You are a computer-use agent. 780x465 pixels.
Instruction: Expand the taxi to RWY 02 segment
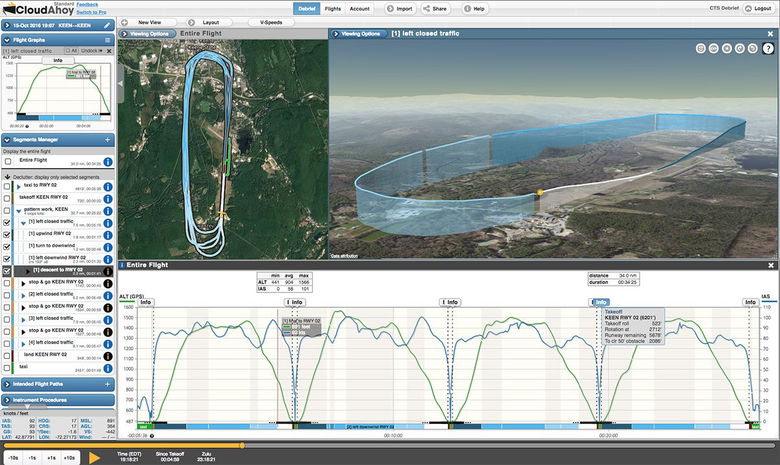19,187
